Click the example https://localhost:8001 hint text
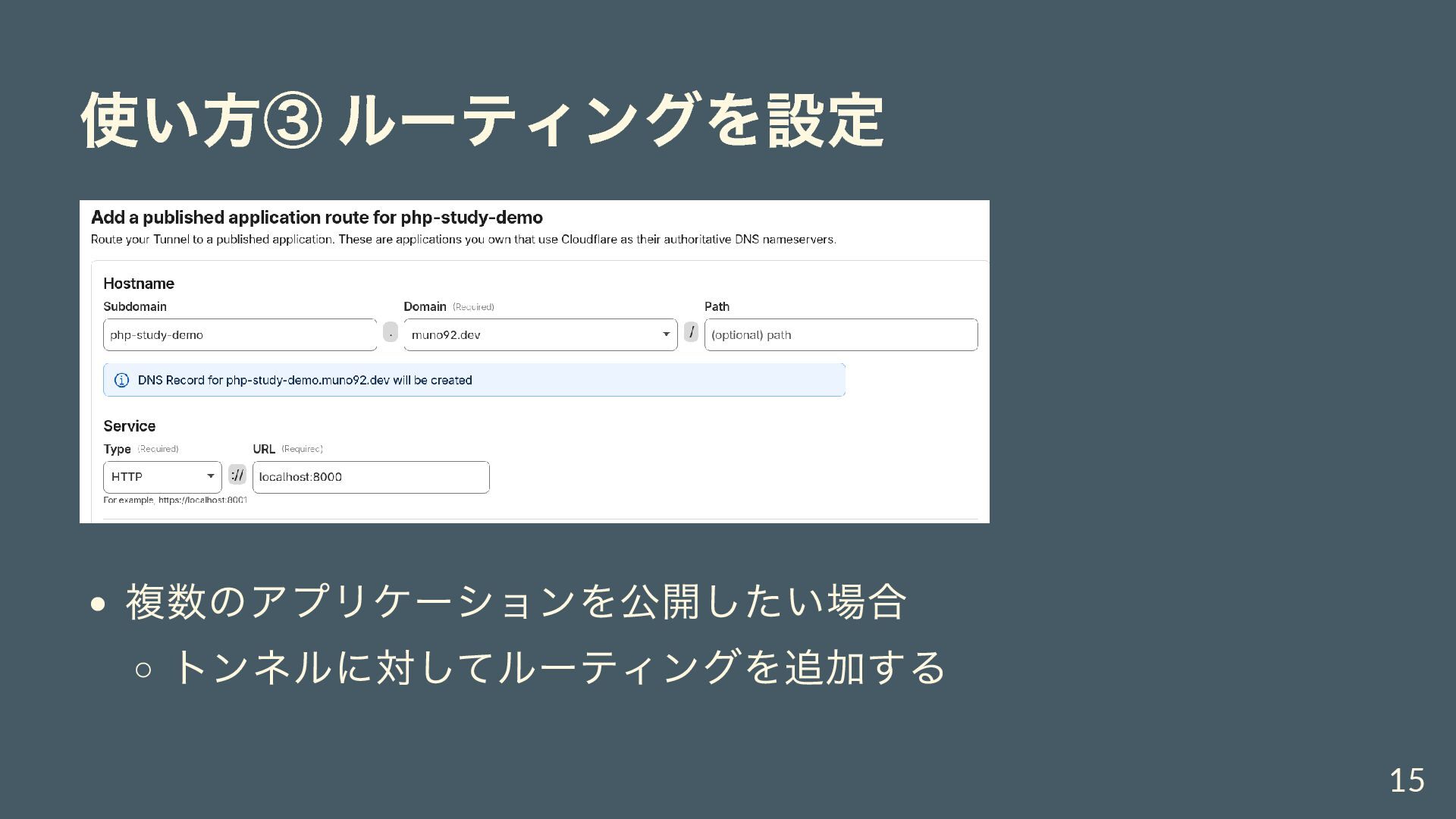The width and height of the screenshot is (1456, 819). (x=176, y=500)
